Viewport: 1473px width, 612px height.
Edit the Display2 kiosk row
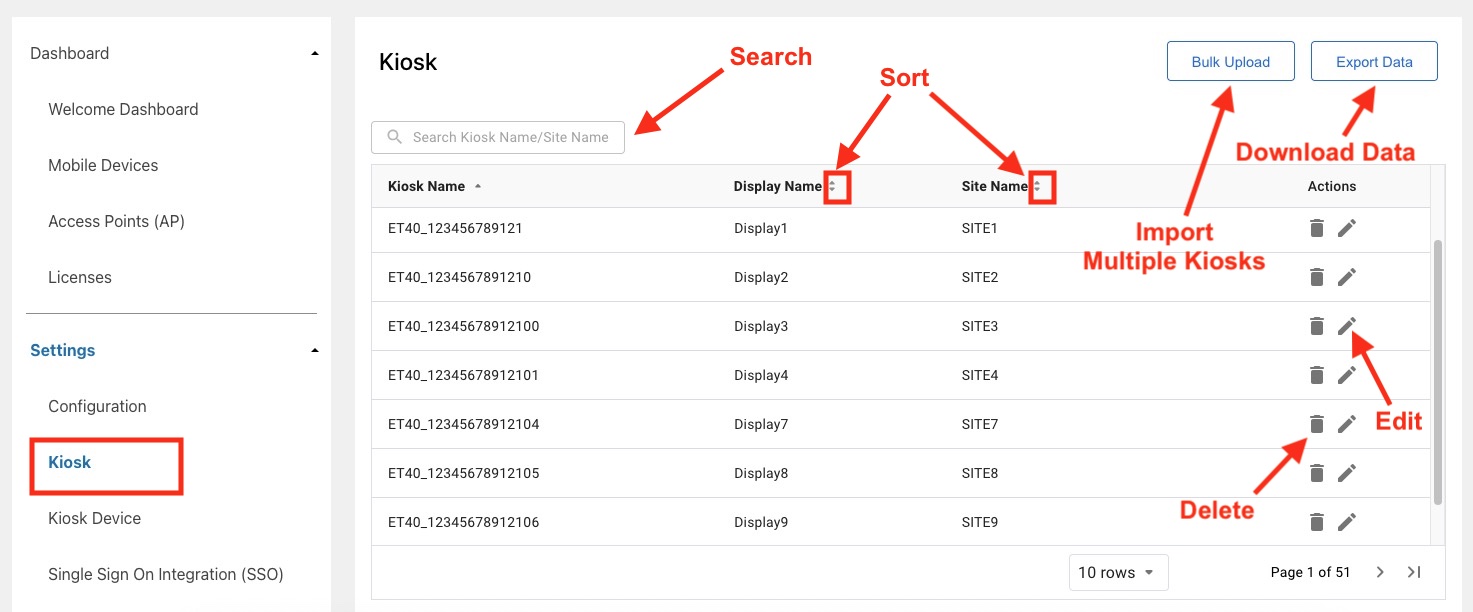click(1347, 277)
